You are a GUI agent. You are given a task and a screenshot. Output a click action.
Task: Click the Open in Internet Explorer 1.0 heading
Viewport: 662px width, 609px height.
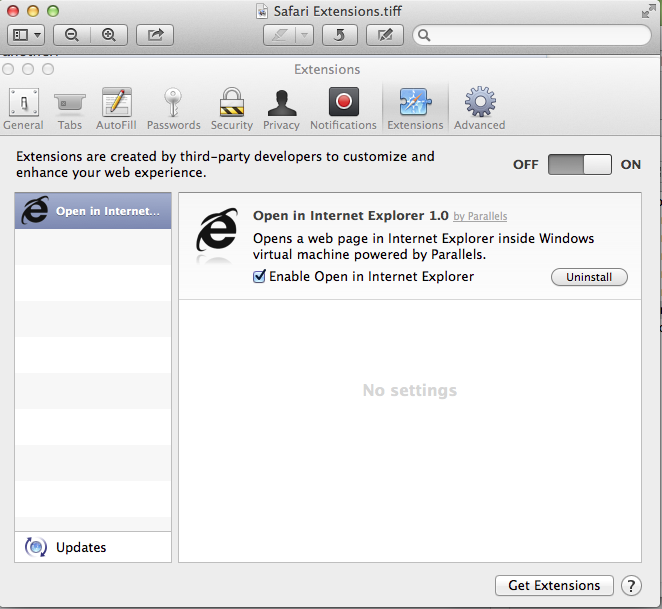pyautogui.click(x=350, y=216)
